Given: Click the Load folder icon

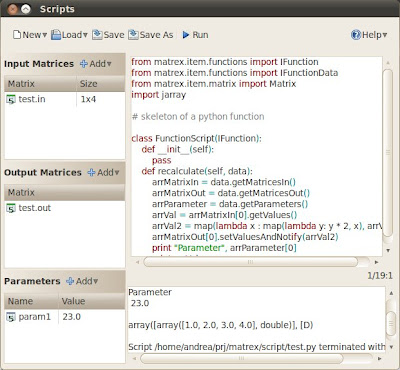Looking at the screenshot, I should [x=56, y=35].
